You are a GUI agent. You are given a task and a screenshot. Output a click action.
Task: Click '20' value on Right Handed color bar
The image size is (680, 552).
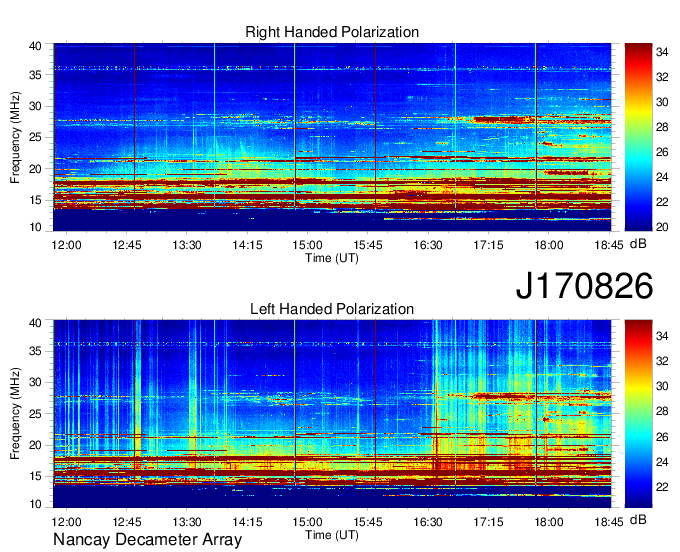coord(662,227)
